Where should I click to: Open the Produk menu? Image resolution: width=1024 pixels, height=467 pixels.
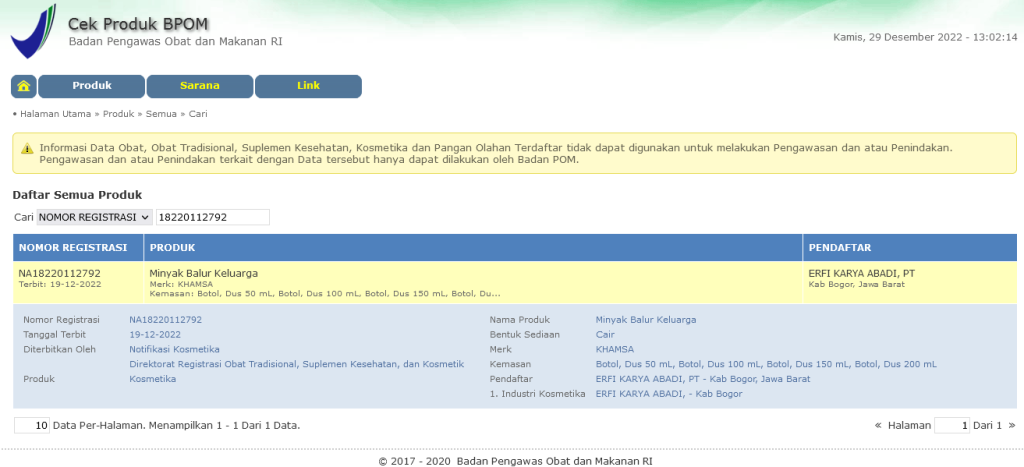pyautogui.click(x=91, y=86)
